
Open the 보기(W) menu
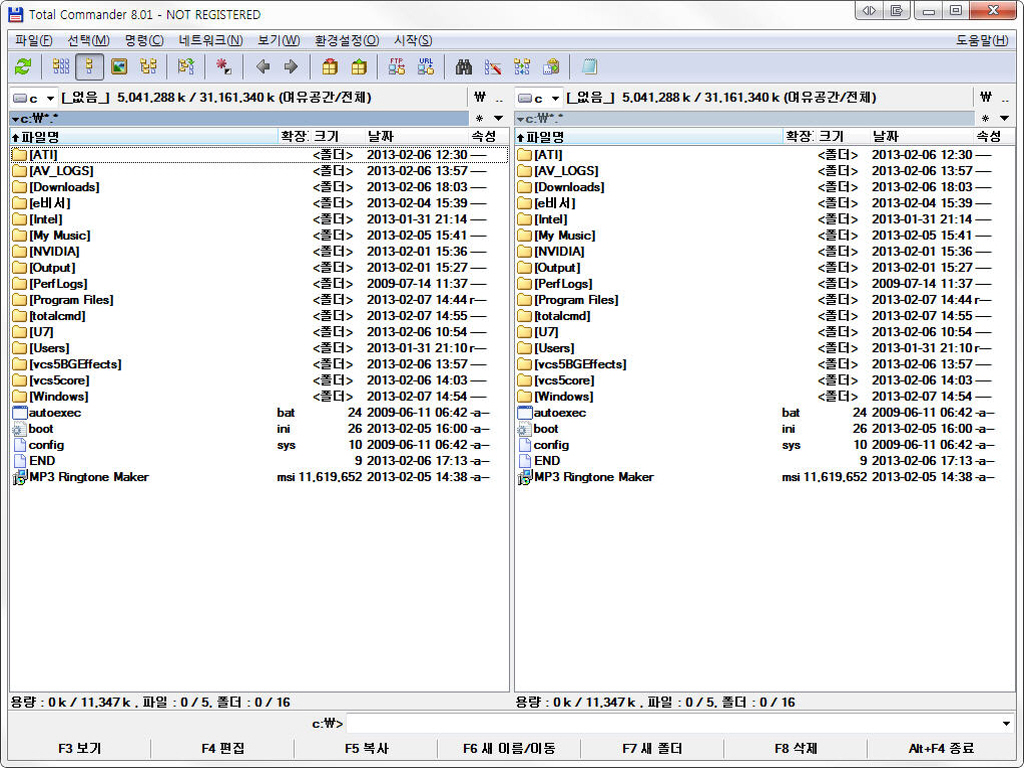point(278,40)
